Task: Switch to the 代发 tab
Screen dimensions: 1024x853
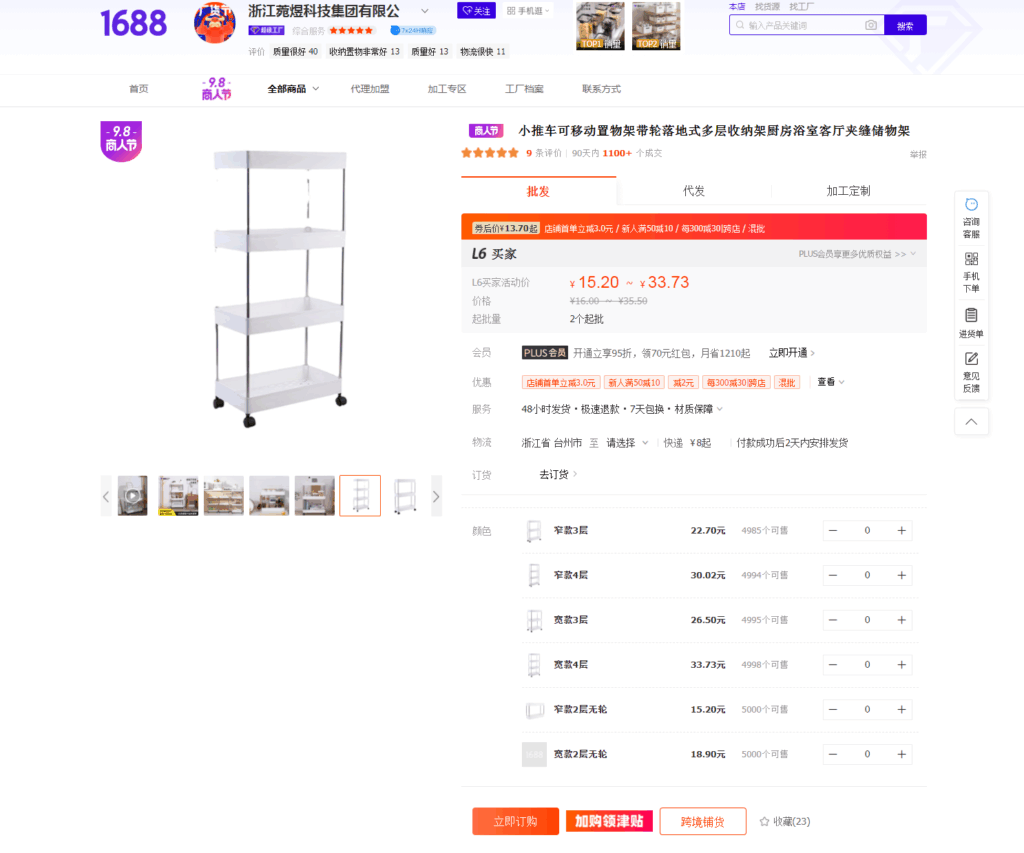Action: tap(694, 191)
